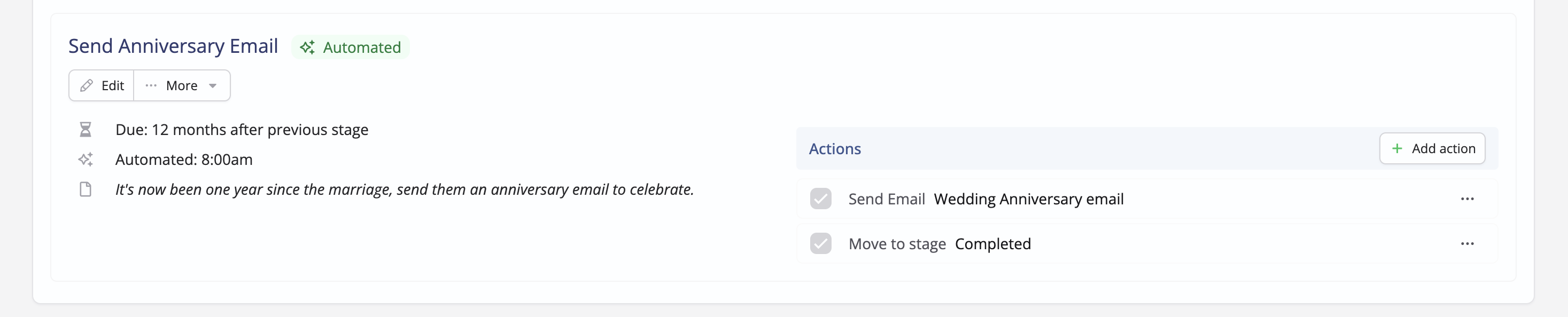The width and height of the screenshot is (1568, 317).
Task: Click the three dots icon on More button
Action: (x=151, y=85)
